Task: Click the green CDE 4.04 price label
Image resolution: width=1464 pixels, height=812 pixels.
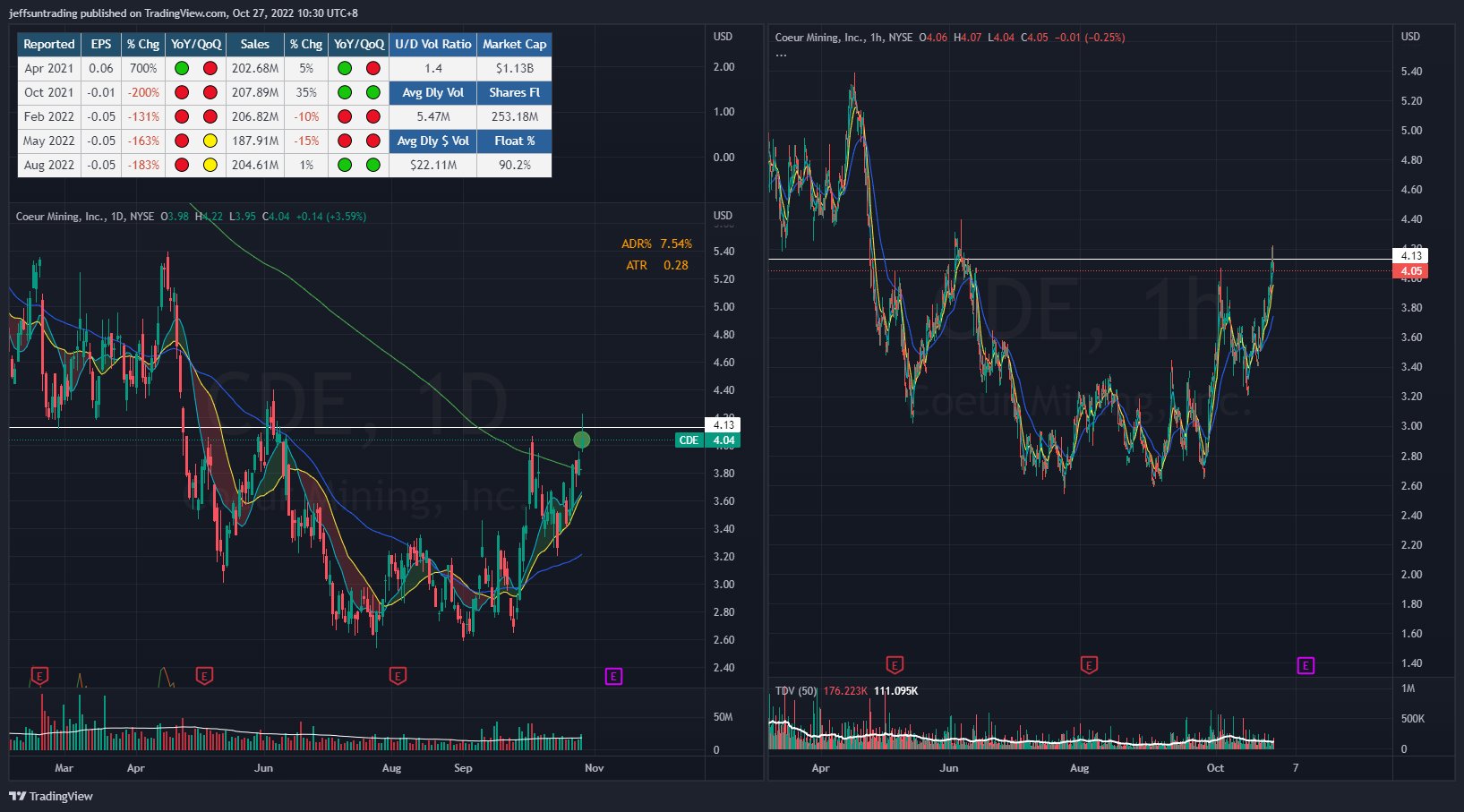Action: [x=708, y=440]
